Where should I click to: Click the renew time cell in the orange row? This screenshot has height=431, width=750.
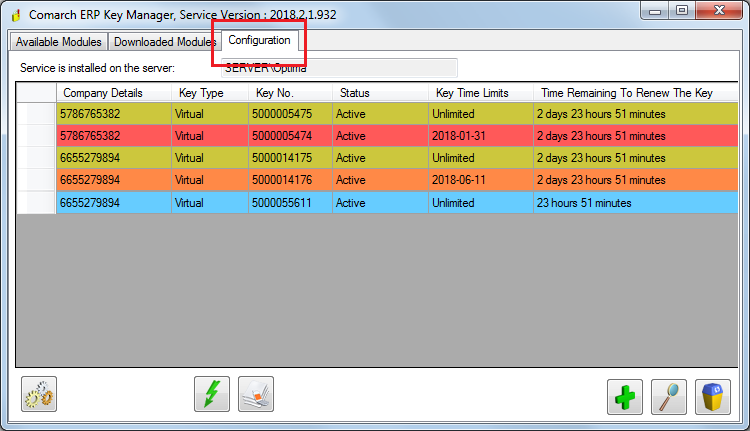point(636,180)
